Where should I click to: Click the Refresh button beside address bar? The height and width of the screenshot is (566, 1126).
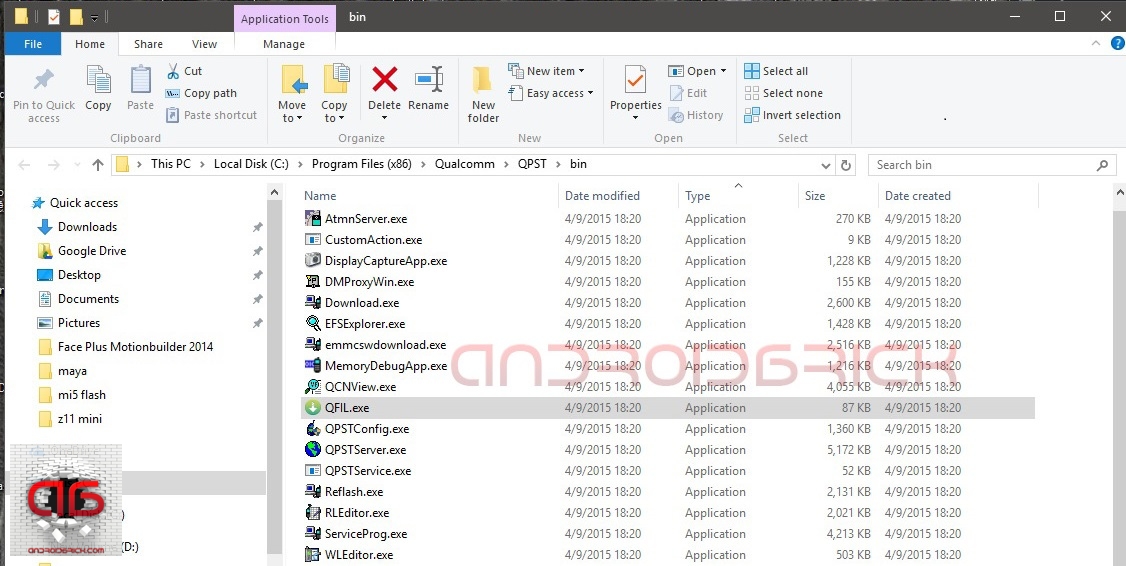[x=847, y=165]
